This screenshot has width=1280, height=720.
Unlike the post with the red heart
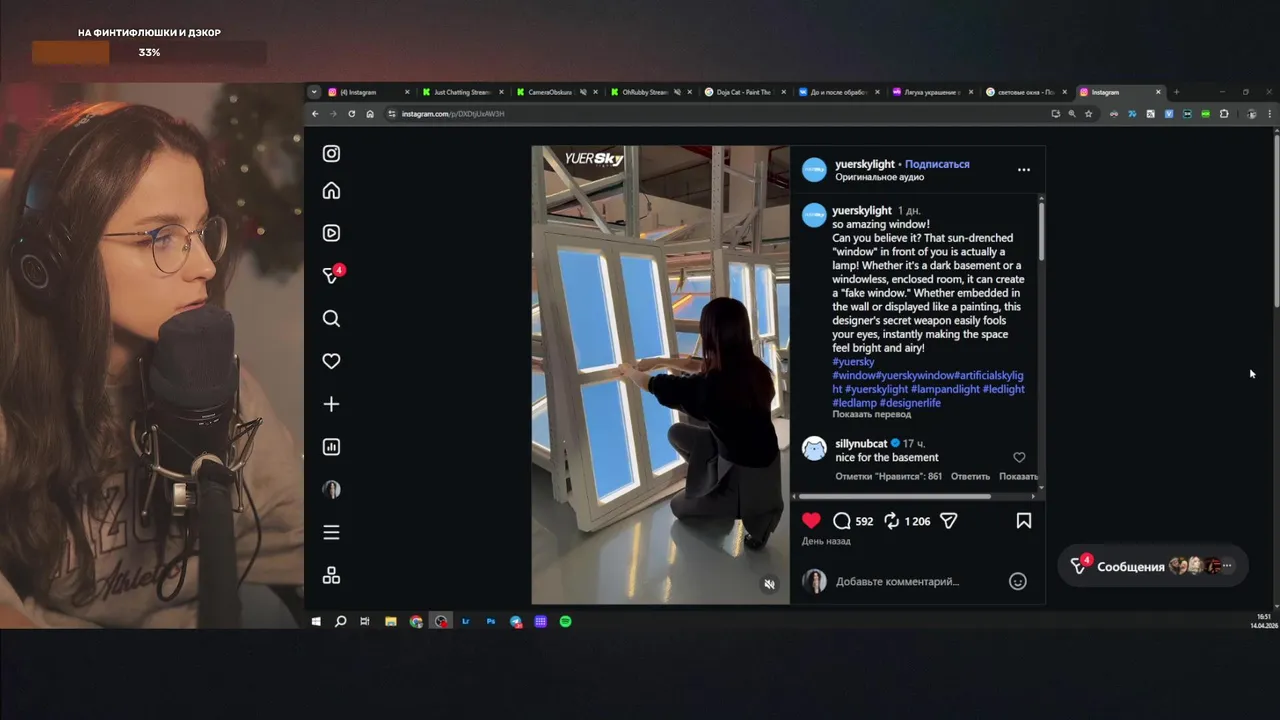(811, 520)
